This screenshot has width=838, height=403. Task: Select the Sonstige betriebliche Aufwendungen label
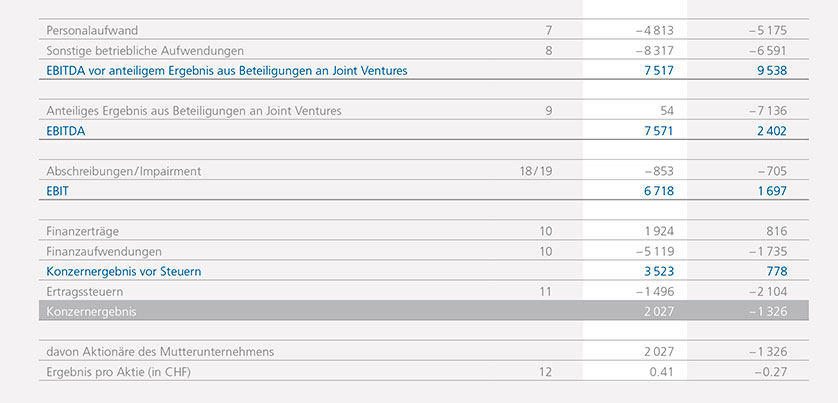point(145,50)
